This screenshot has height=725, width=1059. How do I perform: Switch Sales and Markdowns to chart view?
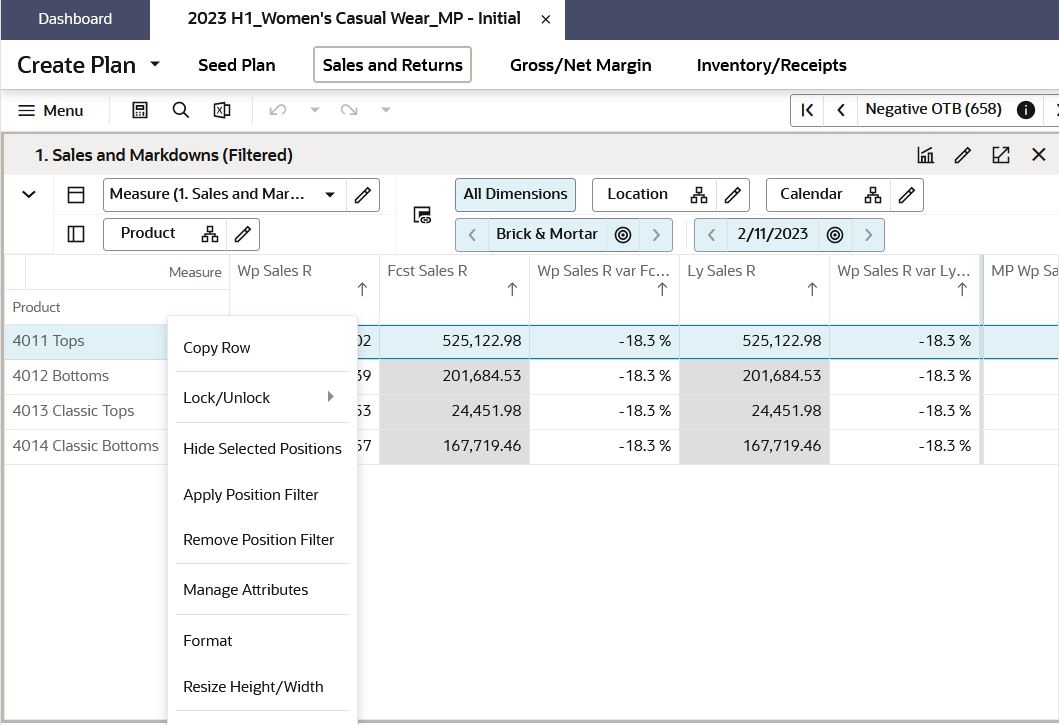pos(925,155)
